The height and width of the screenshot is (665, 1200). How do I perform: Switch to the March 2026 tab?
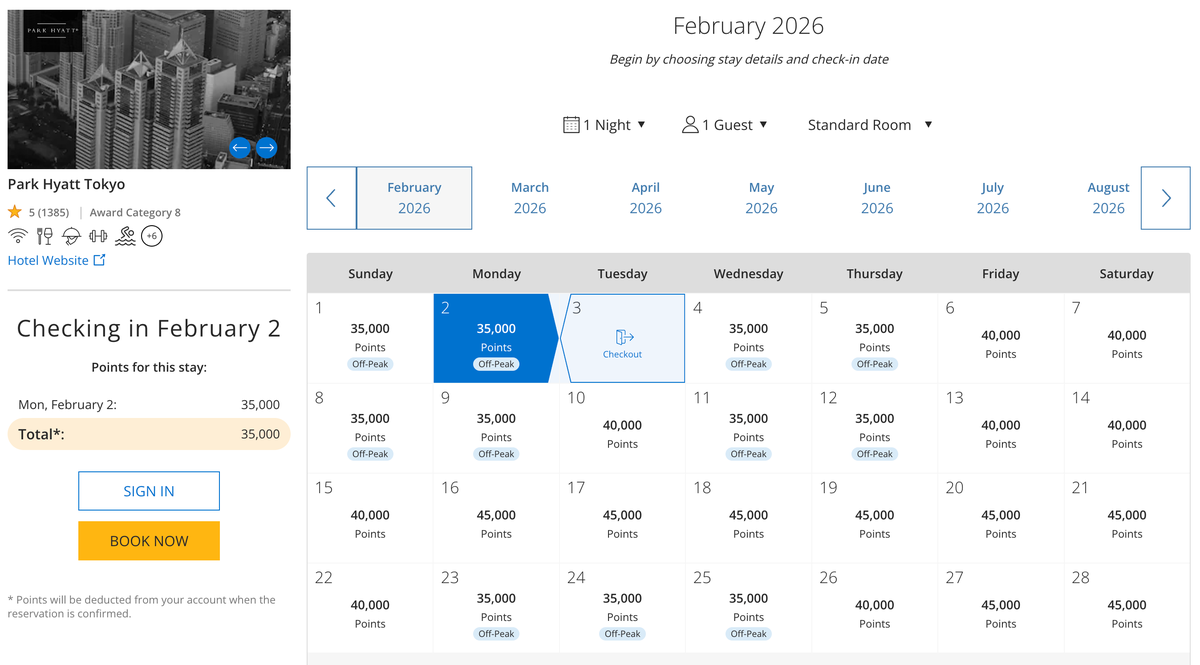click(x=530, y=198)
